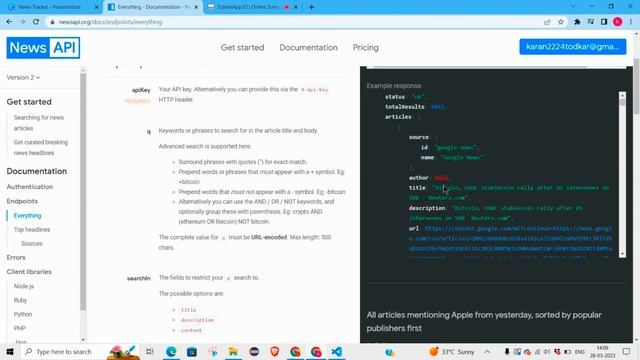640x360 pixels.
Task: Open Brave browser from the taskbar
Action: [275, 351]
